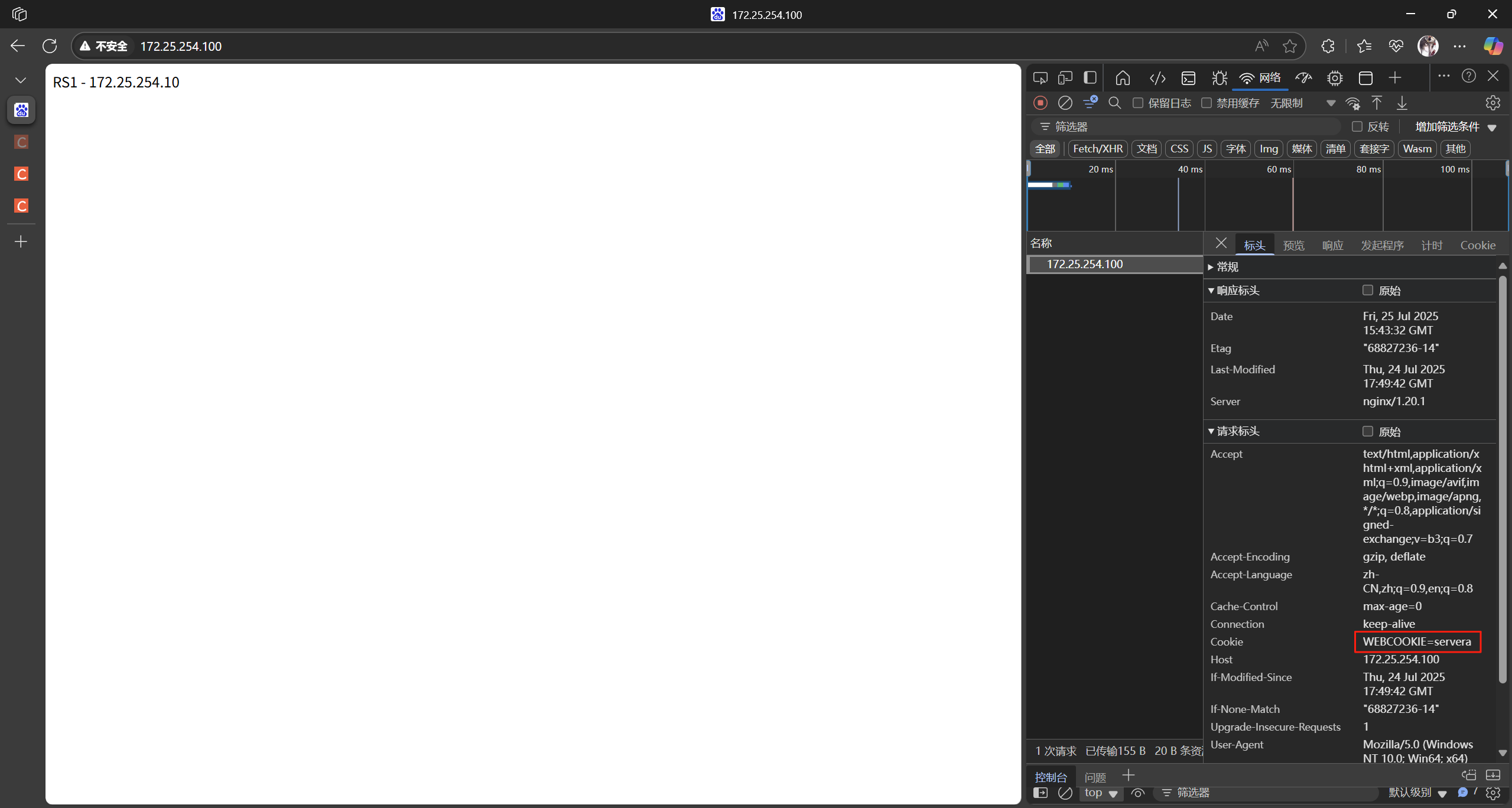Open the Copilot icon in browser toolbar
The width and height of the screenshot is (1512, 808).
(1493, 46)
